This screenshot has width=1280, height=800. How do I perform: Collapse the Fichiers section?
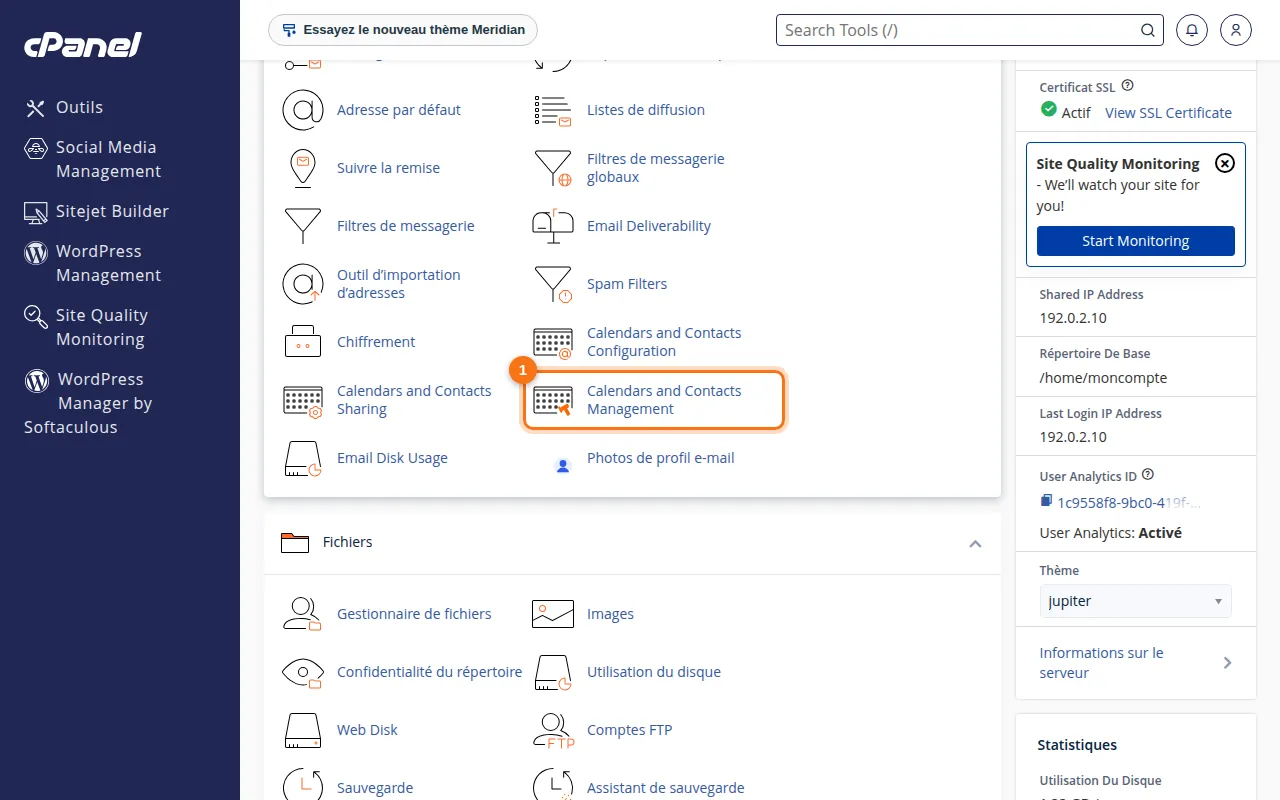coord(975,543)
